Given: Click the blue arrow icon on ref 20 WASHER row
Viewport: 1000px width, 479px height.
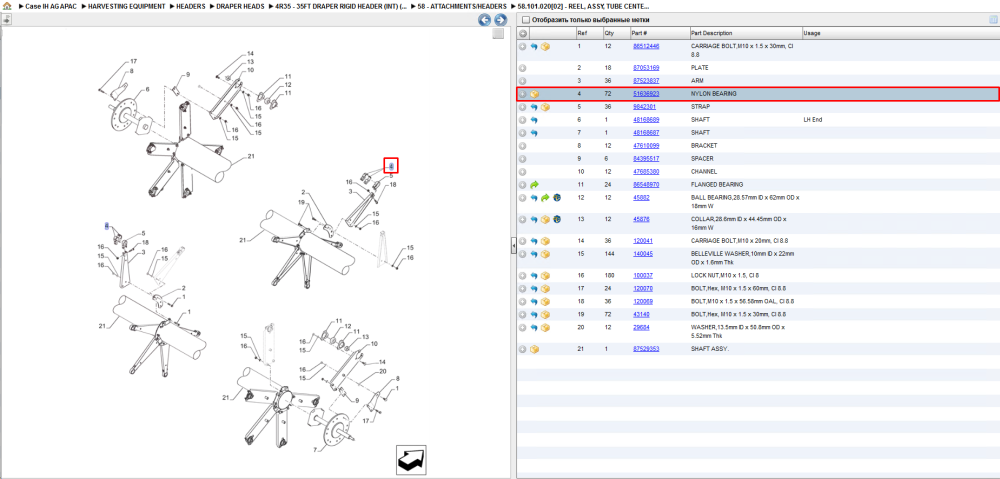Looking at the screenshot, I should [x=534, y=328].
